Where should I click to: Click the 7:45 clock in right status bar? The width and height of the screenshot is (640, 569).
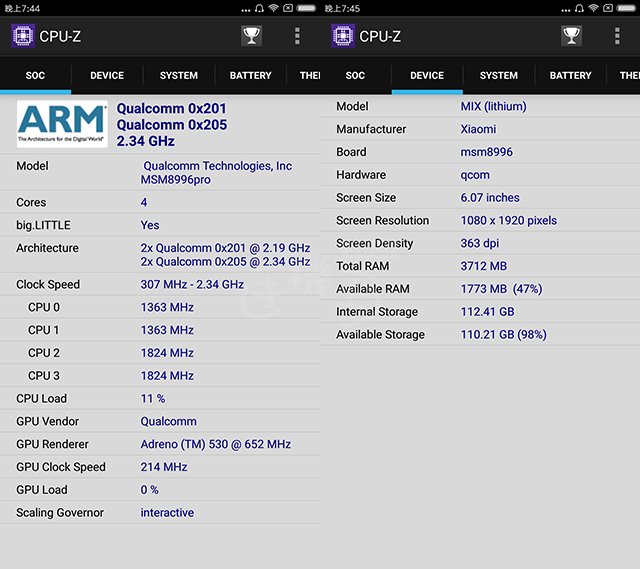pyautogui.click(x=342, y=9)
